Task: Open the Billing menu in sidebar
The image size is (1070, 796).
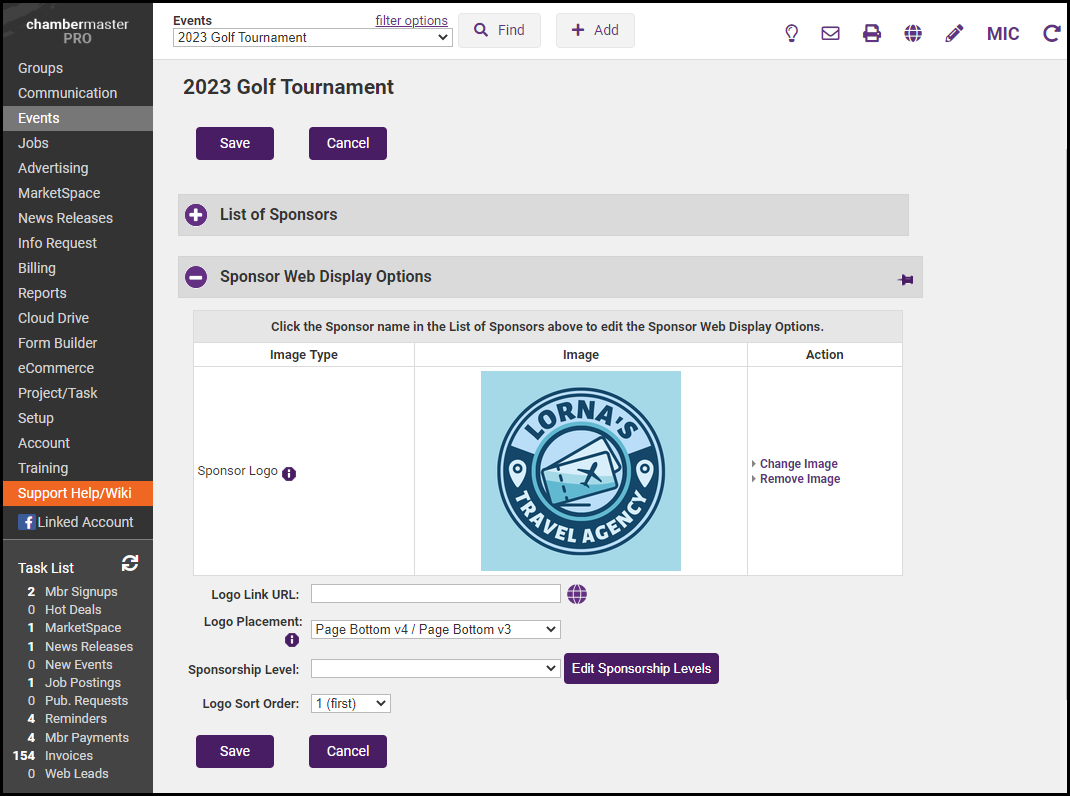Action: click(37, 268)
